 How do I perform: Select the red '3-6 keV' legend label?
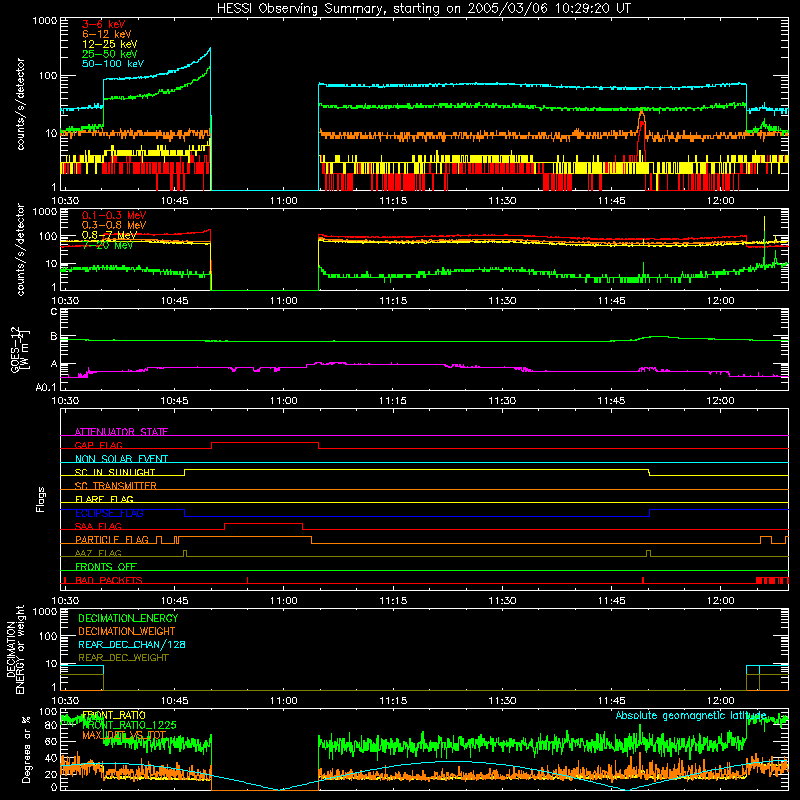click(103, 24)
